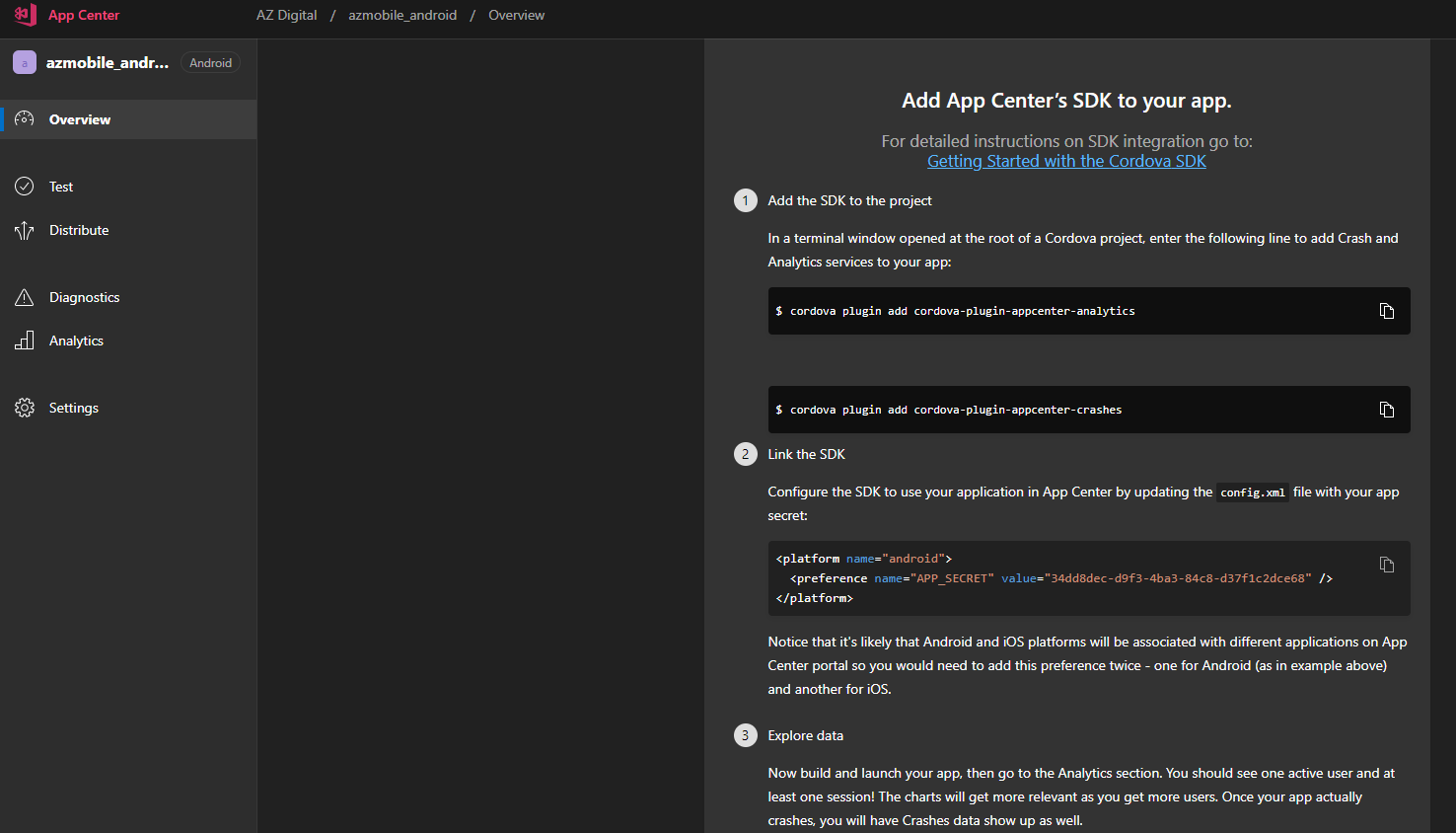Click the inline config.xml code label
1456x833 pixels.
click(1253, 492)
